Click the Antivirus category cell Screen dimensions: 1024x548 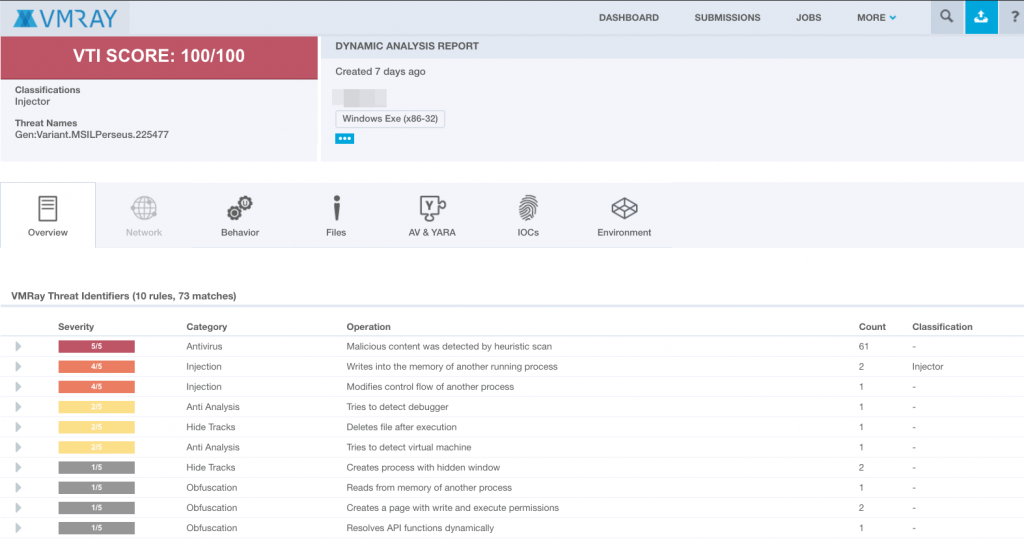204,346
